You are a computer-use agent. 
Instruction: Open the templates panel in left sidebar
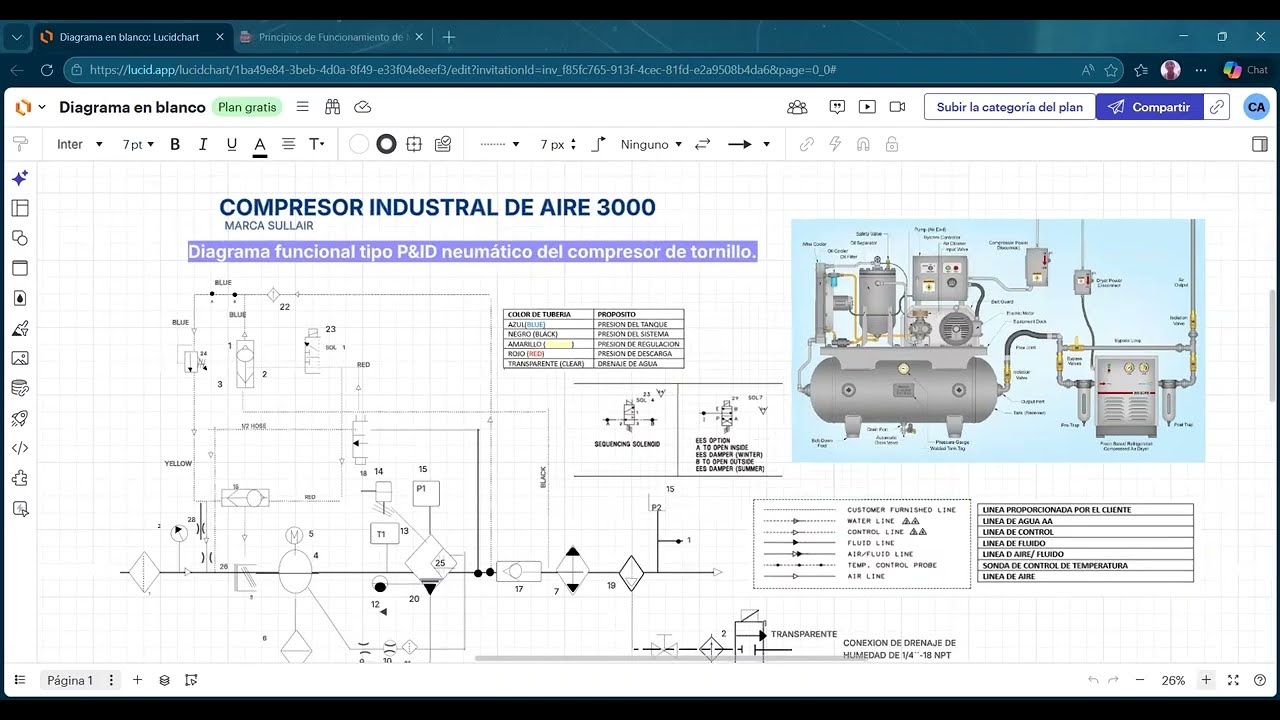[20, 208]
